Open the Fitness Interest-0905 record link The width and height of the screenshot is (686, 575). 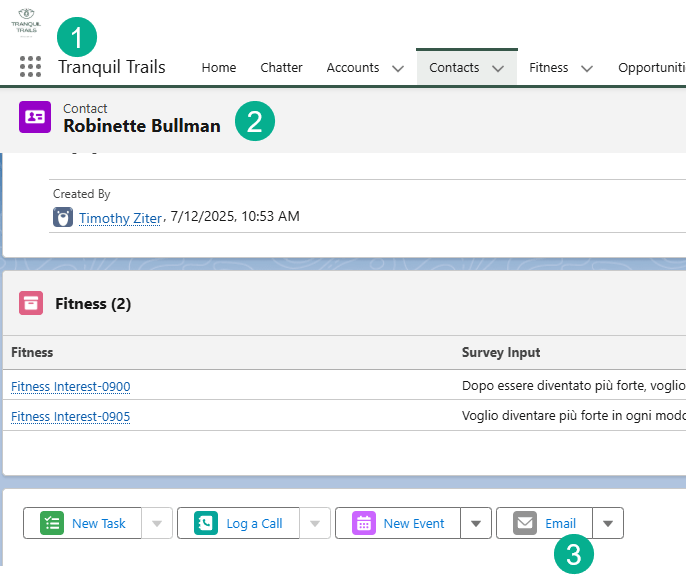point(70,417)
